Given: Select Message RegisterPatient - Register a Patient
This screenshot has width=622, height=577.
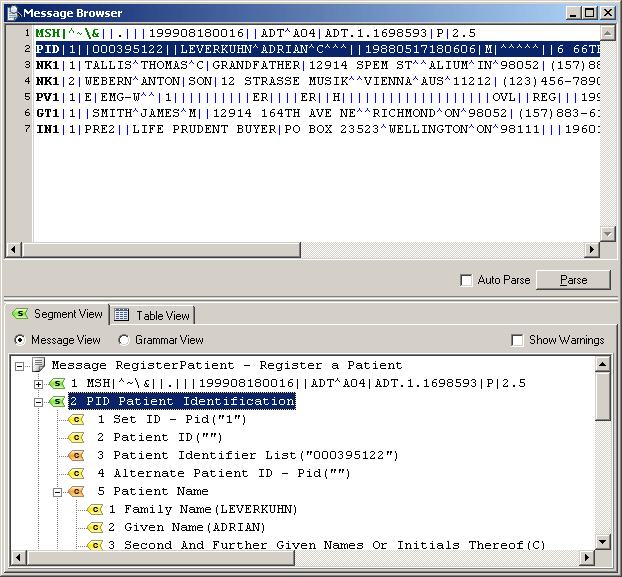Looking at the screenshot, I should (x=227, y=365).
